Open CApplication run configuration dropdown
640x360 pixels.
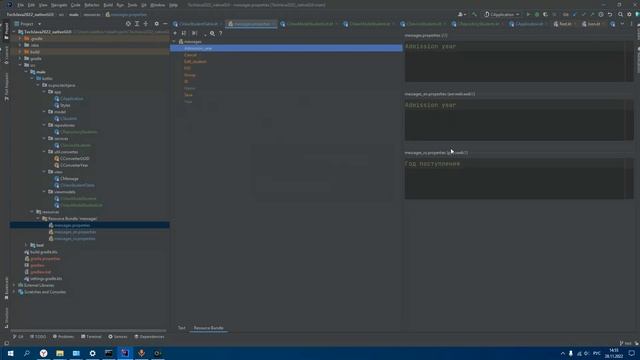(502, 14)
